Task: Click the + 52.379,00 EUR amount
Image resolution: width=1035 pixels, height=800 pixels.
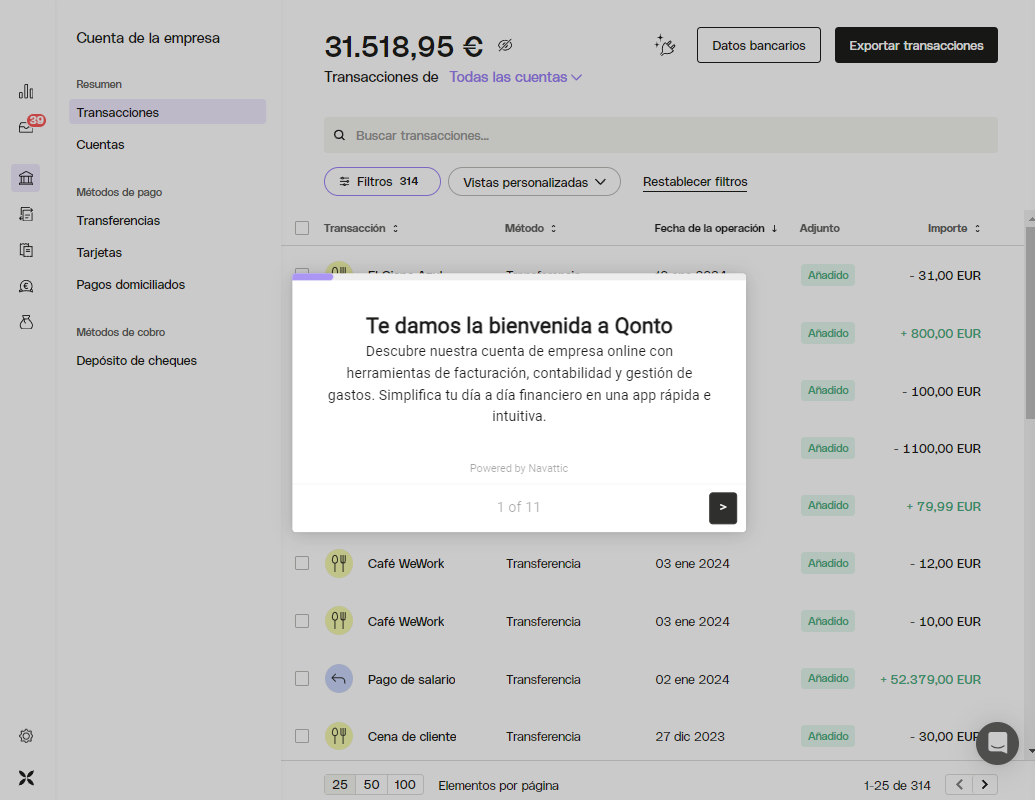Action: point(930,679)
